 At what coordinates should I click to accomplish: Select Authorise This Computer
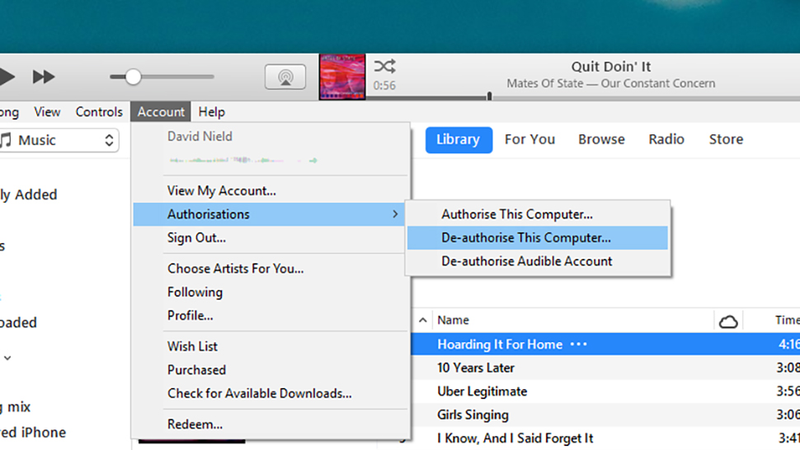point(538,214)
